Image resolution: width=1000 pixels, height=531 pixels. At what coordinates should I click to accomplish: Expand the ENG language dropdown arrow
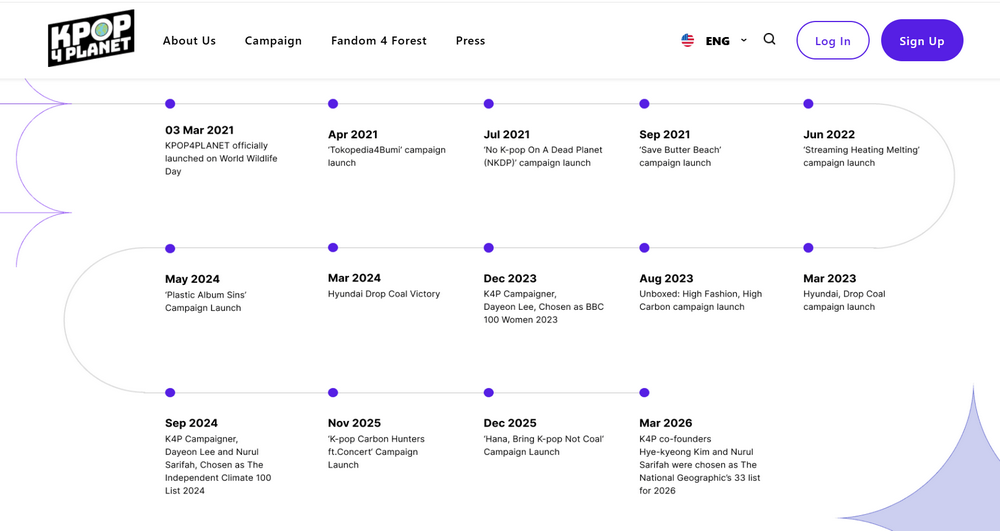[x=744, y=40]
